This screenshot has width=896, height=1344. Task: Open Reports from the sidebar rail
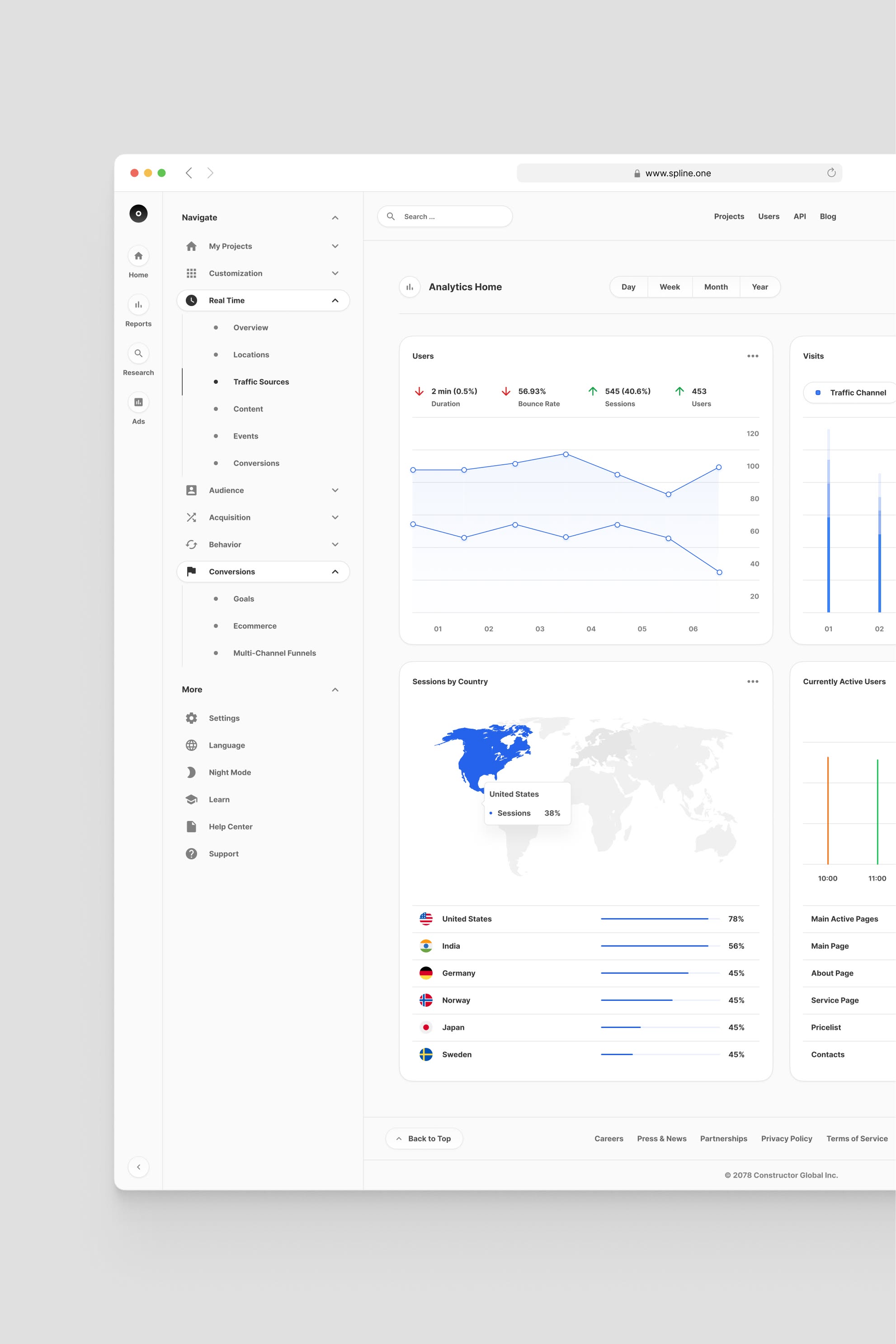(x=138, y=305)
